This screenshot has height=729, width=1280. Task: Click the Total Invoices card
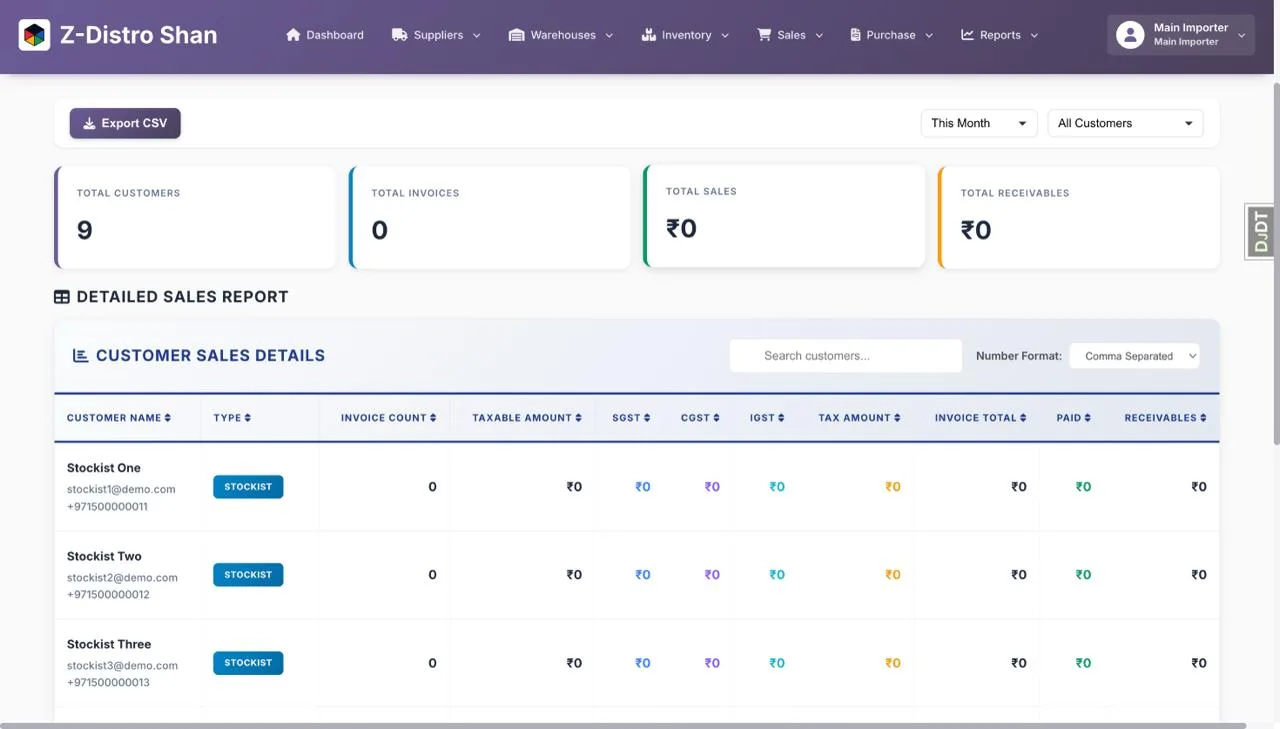pyautogui.click(x=490, y=217)
